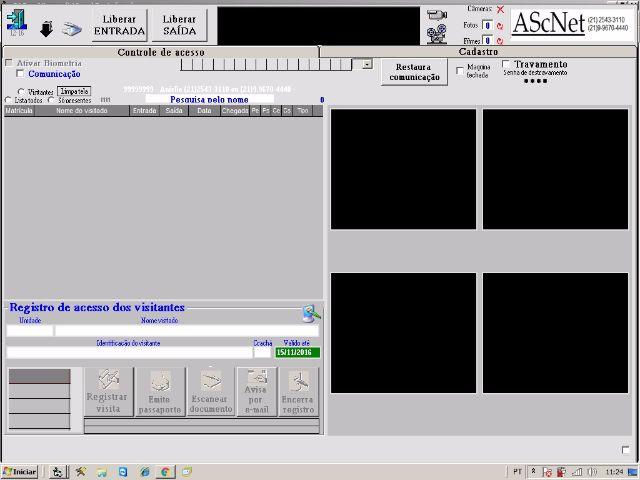Click the Registrar visita button
This screenshot has height=480, width=640.
109,391
